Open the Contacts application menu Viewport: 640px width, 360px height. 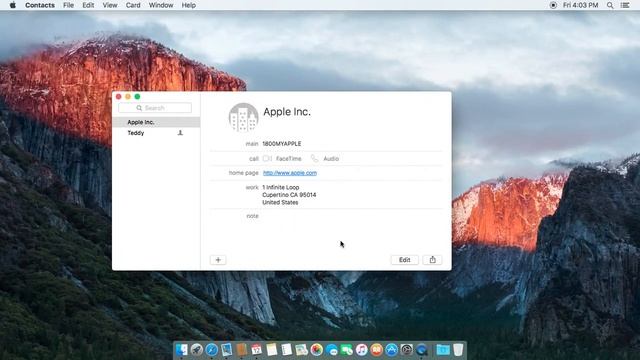coord(40,5)
